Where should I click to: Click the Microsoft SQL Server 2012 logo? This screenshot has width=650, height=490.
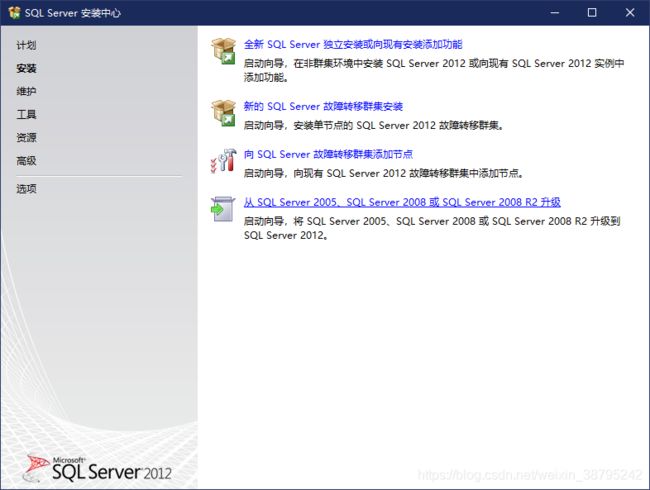click(x=98, y=469)
